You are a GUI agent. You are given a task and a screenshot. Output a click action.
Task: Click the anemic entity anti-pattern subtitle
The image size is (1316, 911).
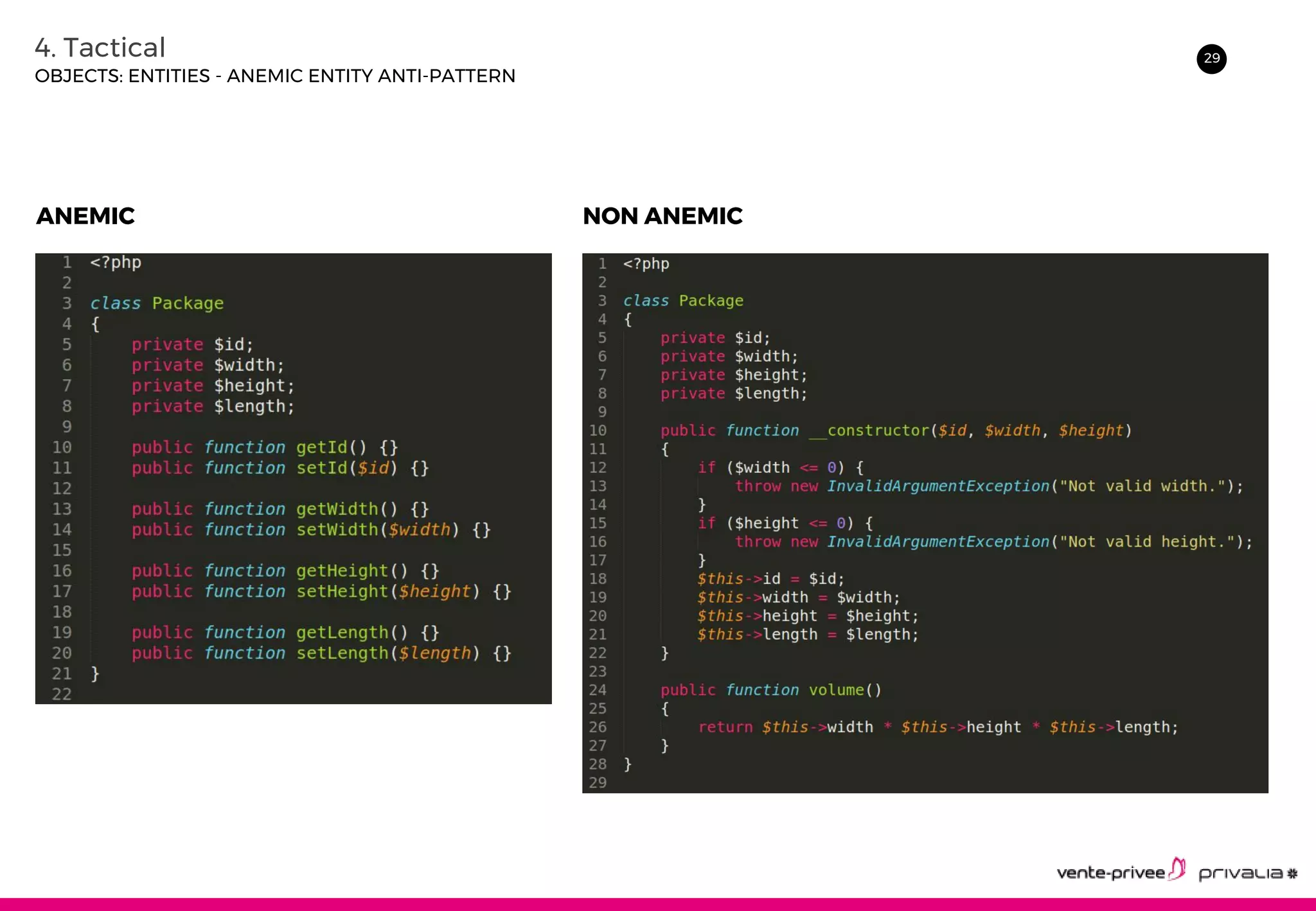[275, 76]
